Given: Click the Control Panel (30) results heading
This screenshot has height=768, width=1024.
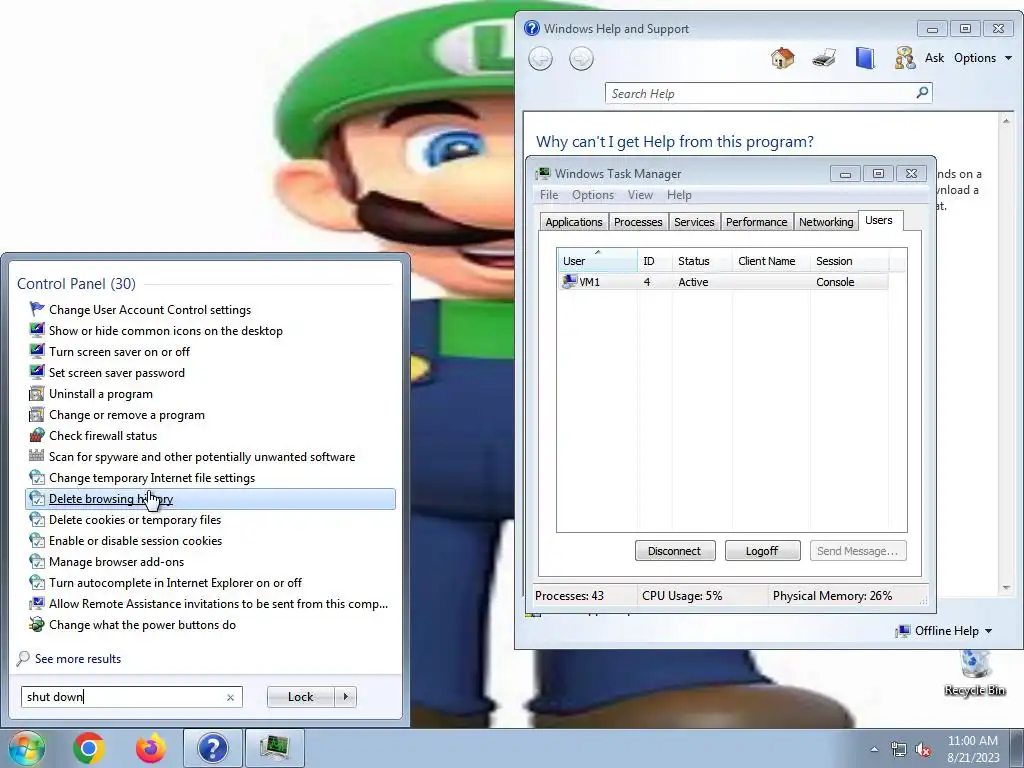Looking at the screenshot, I should 76,283.
